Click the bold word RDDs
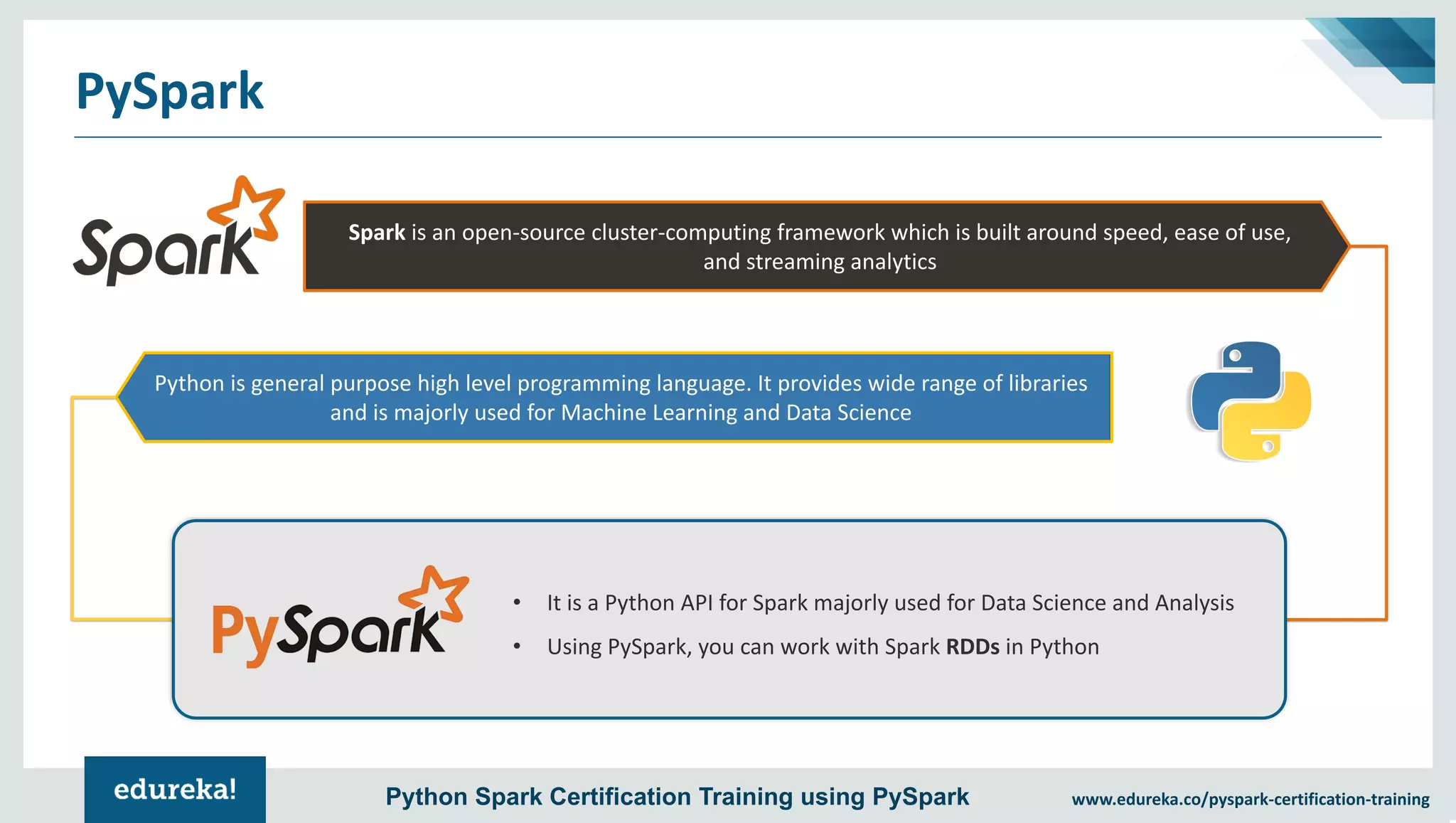The image size is (1456, 823). tap(973, 647)
